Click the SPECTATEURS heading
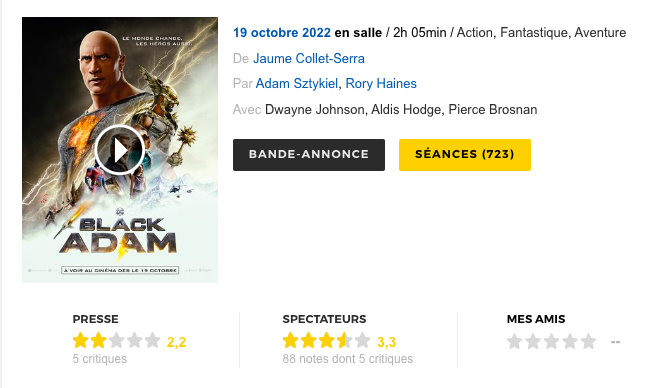 click(x=324, y=319)
